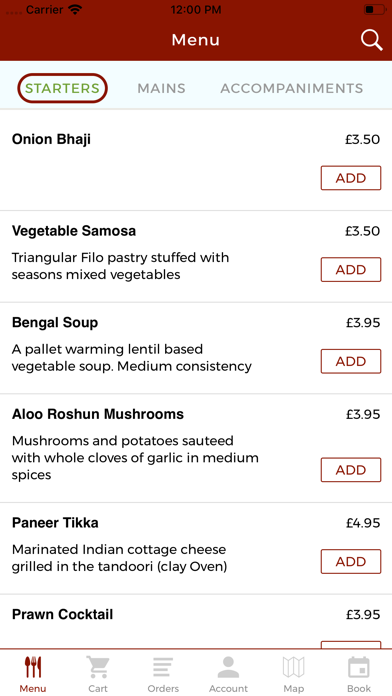Add Onion Bhaji to the cart
This screenshot has width=392, height=696.
351,178
